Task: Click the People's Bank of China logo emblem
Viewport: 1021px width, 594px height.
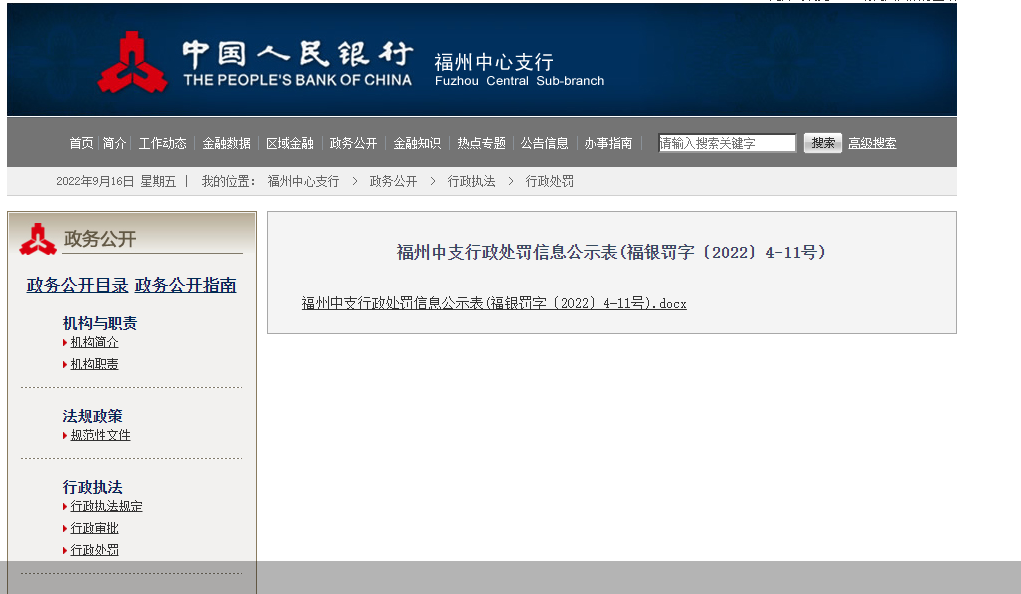Action: coord(132,60)
